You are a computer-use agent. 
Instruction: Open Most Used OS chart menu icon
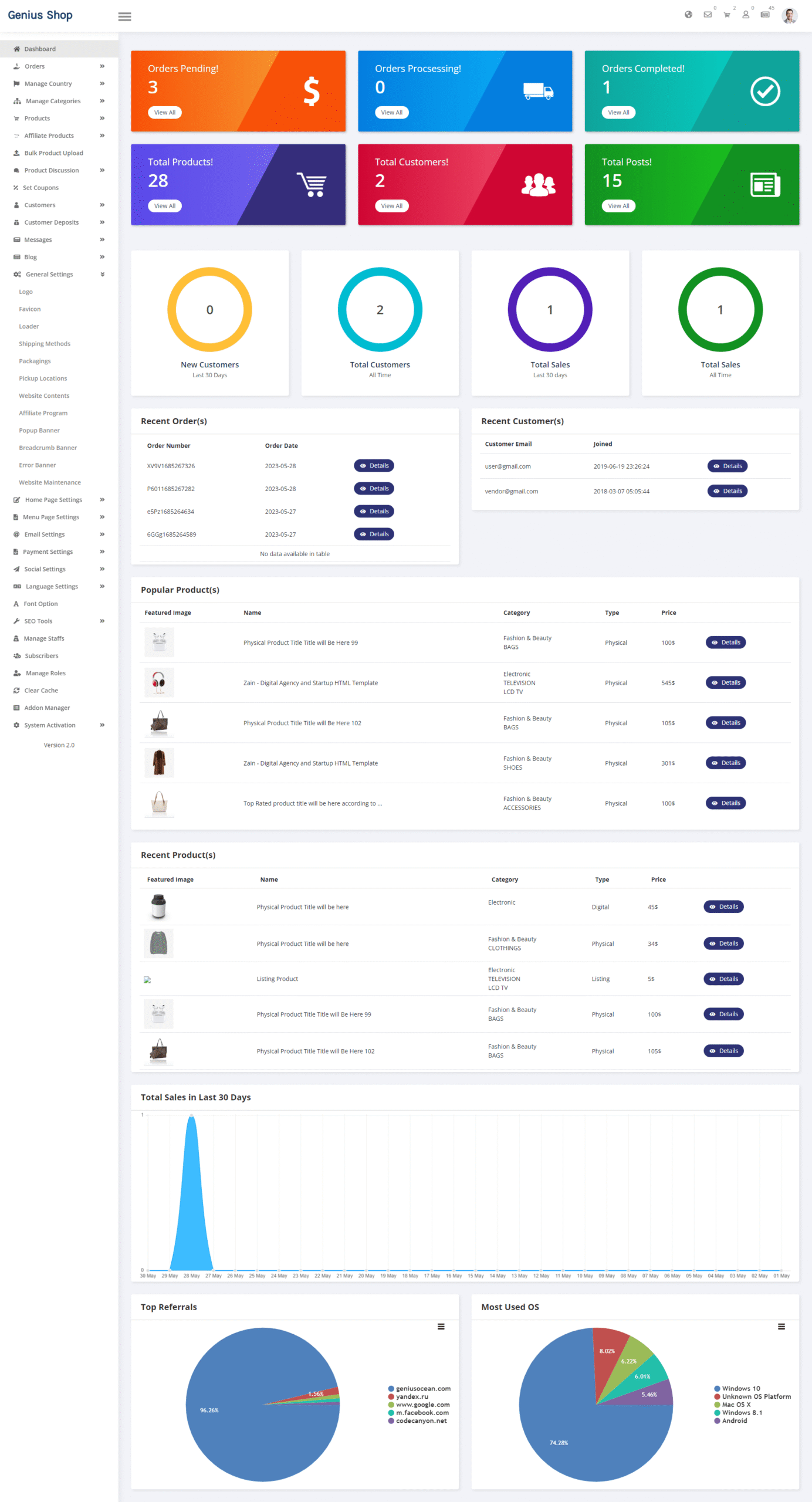(781, 1327)
